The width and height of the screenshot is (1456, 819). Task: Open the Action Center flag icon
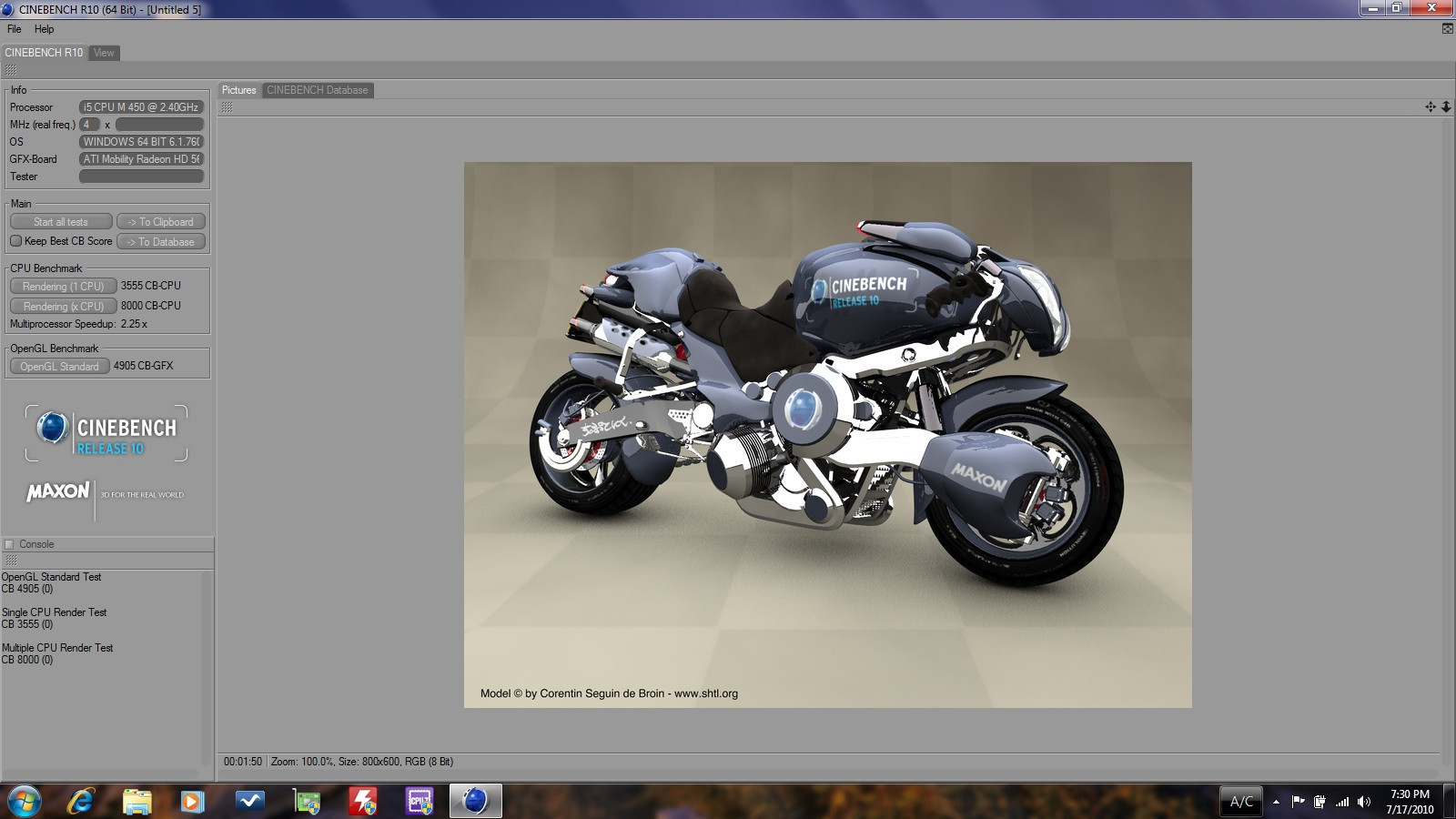pyautogui.click(x=1298, y=802)
